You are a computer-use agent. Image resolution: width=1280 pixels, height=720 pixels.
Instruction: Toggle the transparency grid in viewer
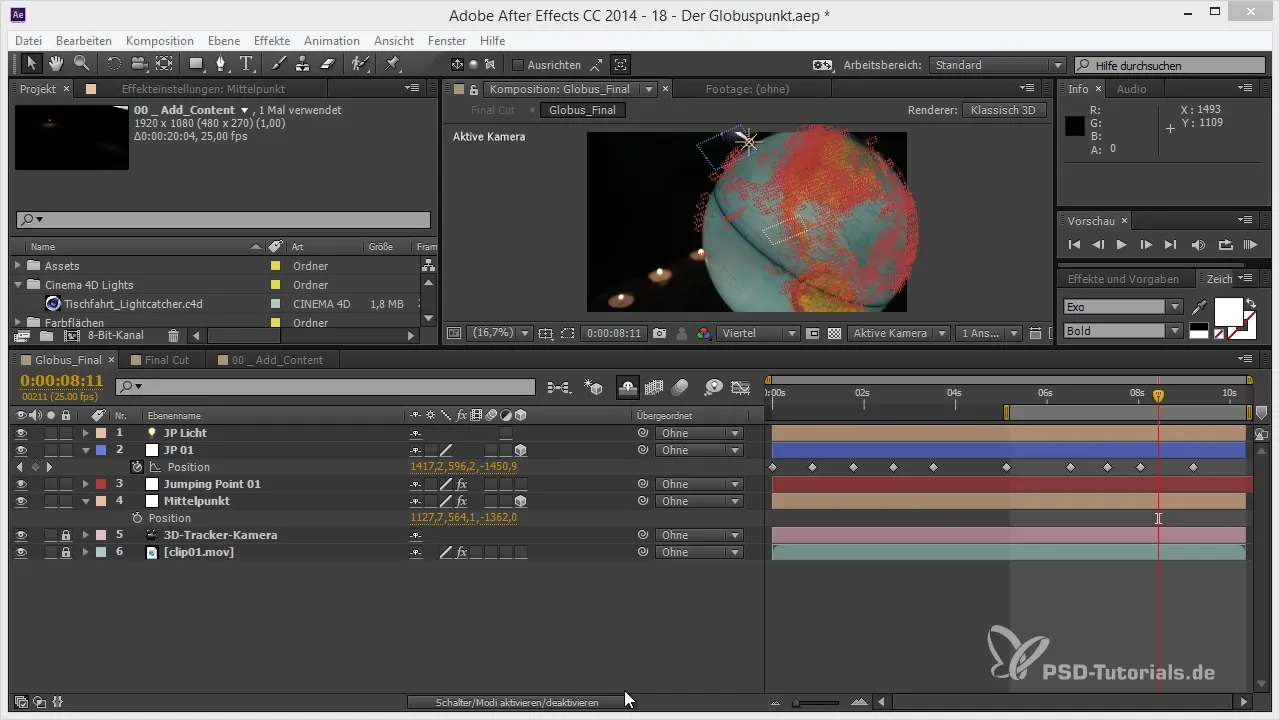tap(834, 333)
